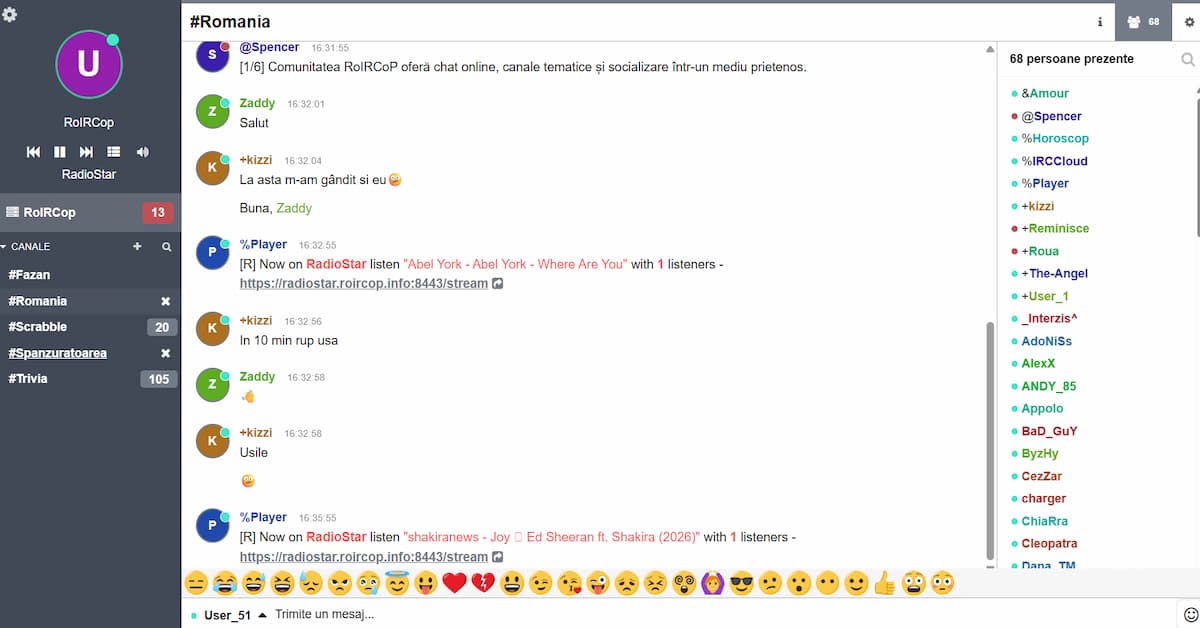Click %Player nickname at 16:32:55 message

coord(263,244)
